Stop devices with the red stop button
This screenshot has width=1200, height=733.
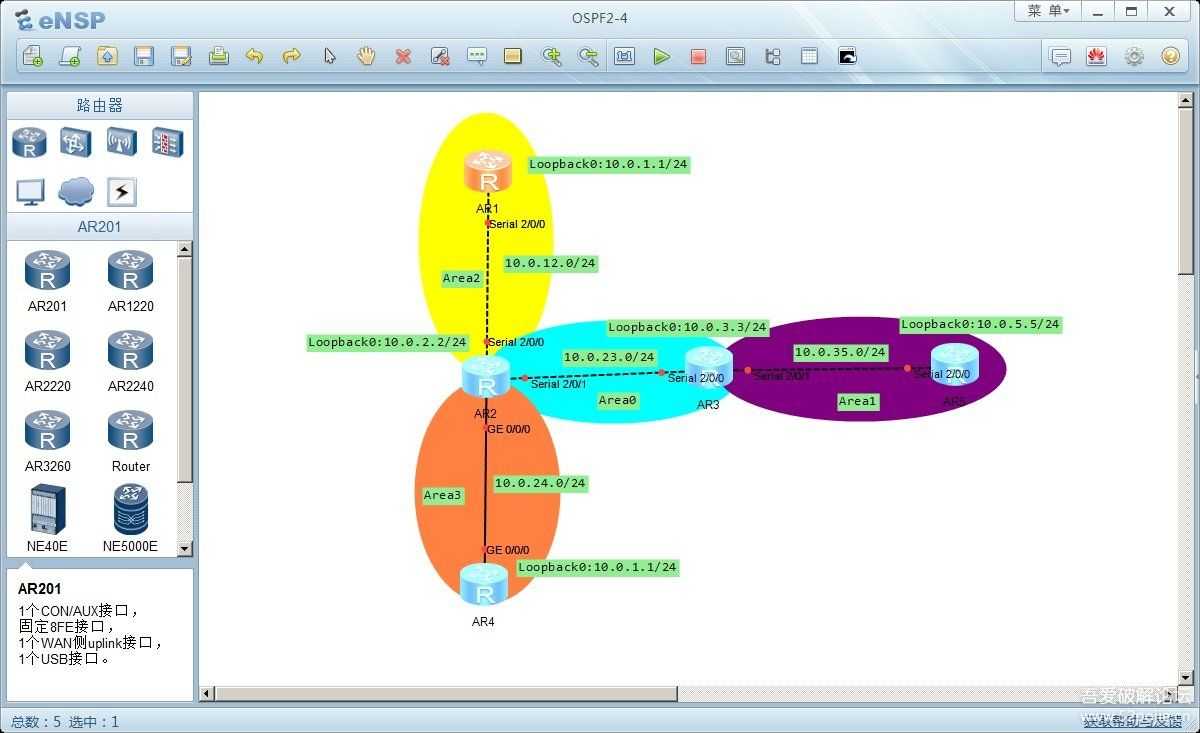(698, 57)
